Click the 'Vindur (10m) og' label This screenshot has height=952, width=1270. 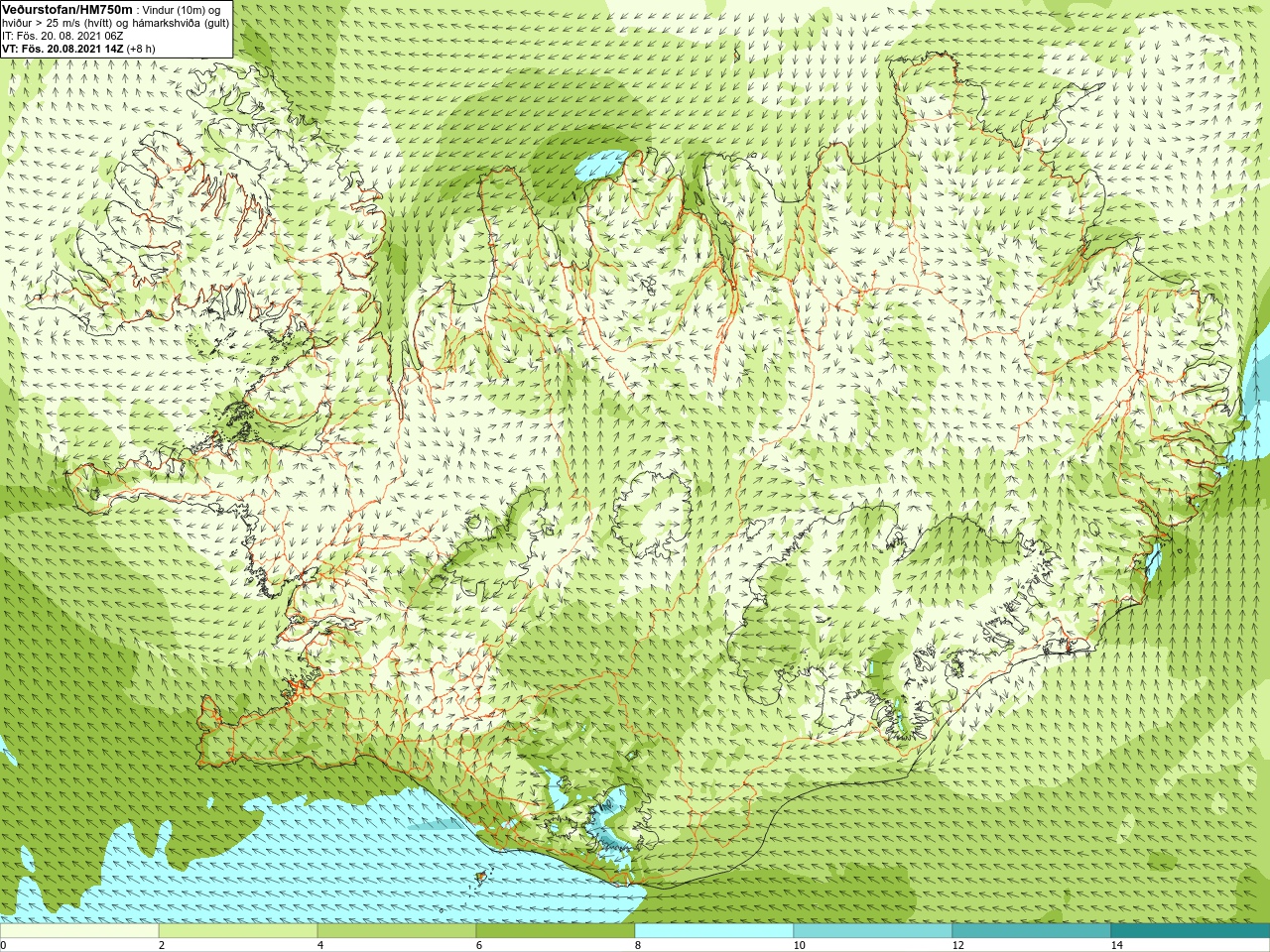point(182,9)
